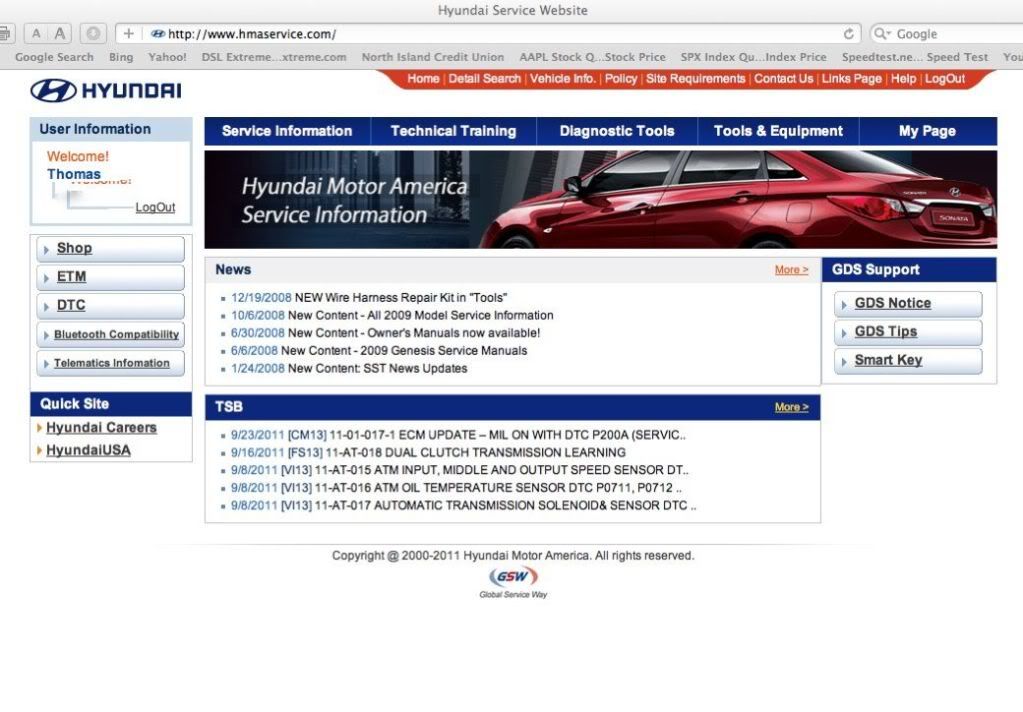Click LogOut in the red top menu

pos(945,79)
